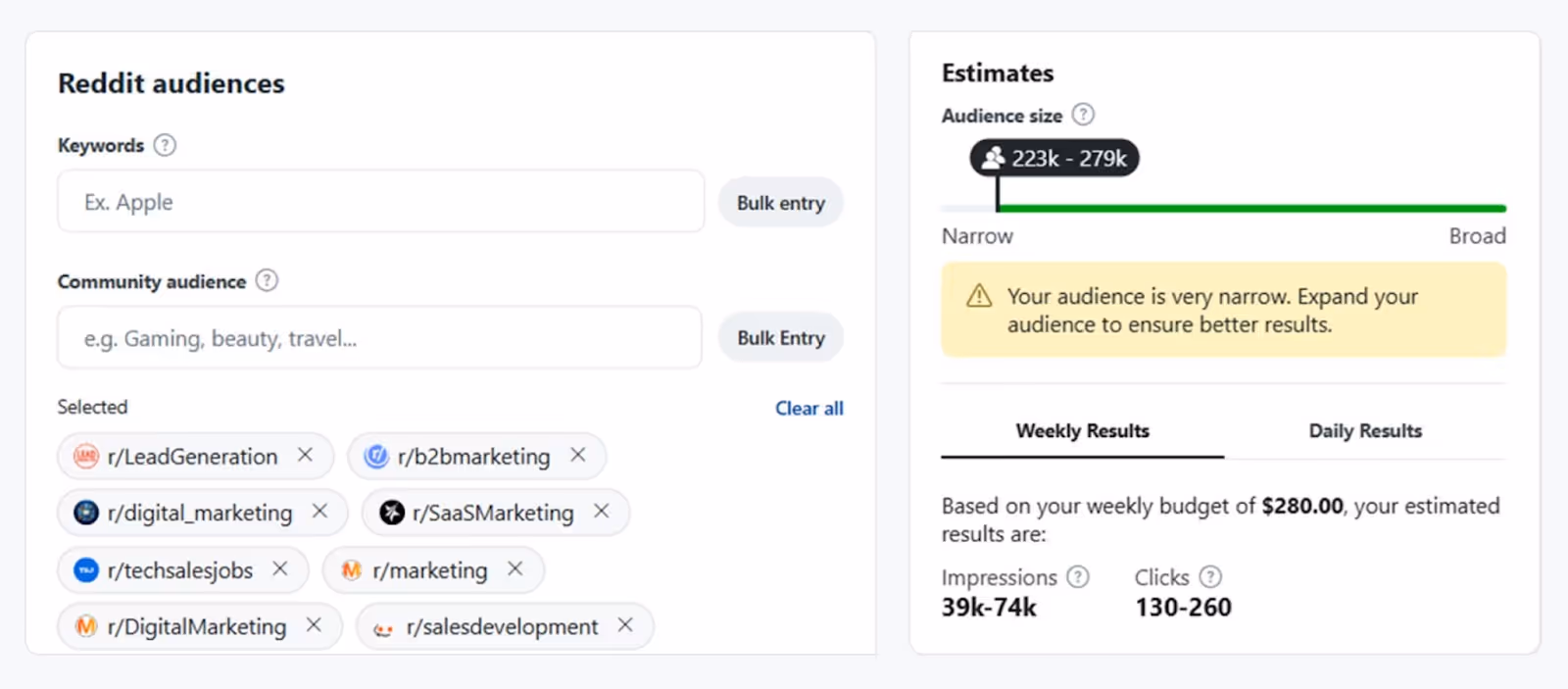Viewport: 1568px width, 689px height.
Task: Remove r/DigitalMarketing with its X icon
Action: [314, 624]
